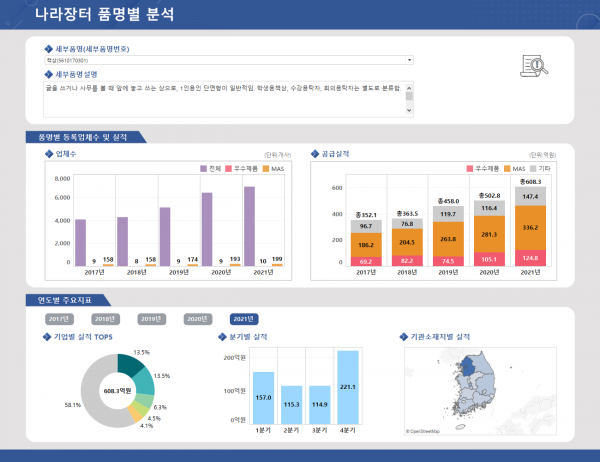Select the 2017년 year filter
600x462 pixels.
[60, 318]
